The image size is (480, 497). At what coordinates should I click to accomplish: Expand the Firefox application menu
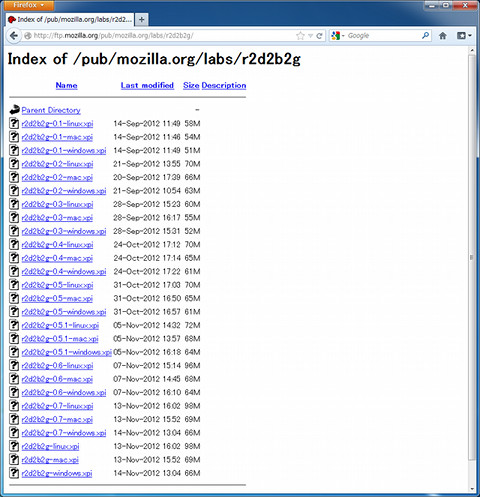(29, 5)
